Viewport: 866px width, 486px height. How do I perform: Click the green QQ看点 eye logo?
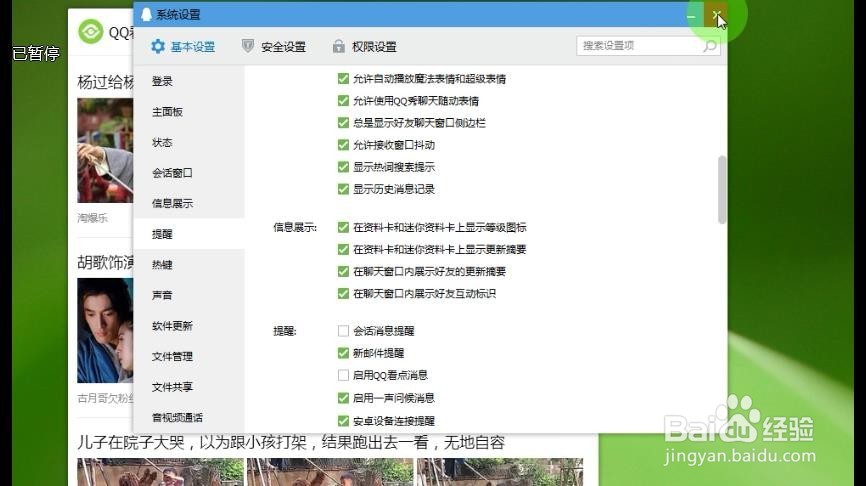point(91,31)
